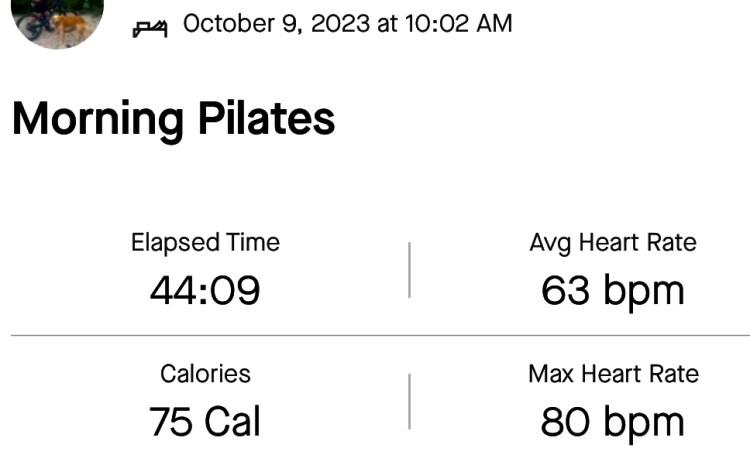Select the Elapsed Time label
750x472 pixels.
(x=205, y=242)
